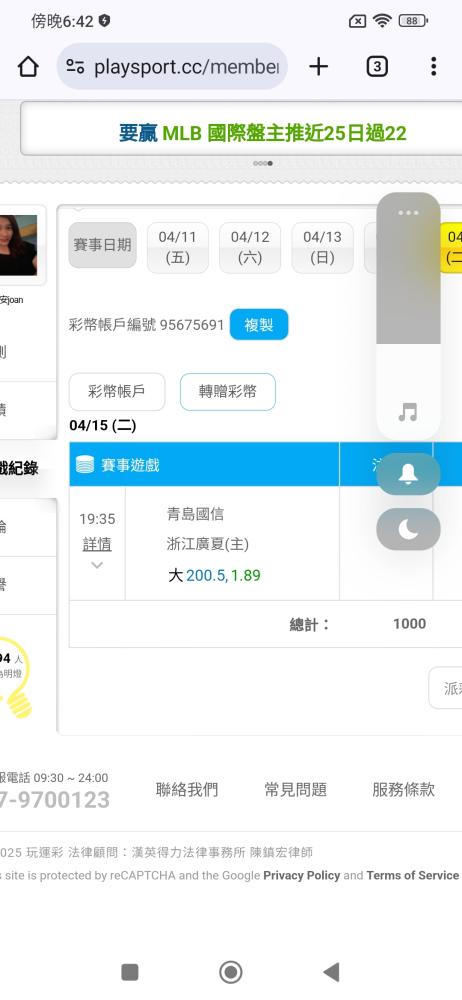This screenshot has height=1000, width=462.
Task: Expand the chevron under 詳情
Action: [x=97, y=565]
